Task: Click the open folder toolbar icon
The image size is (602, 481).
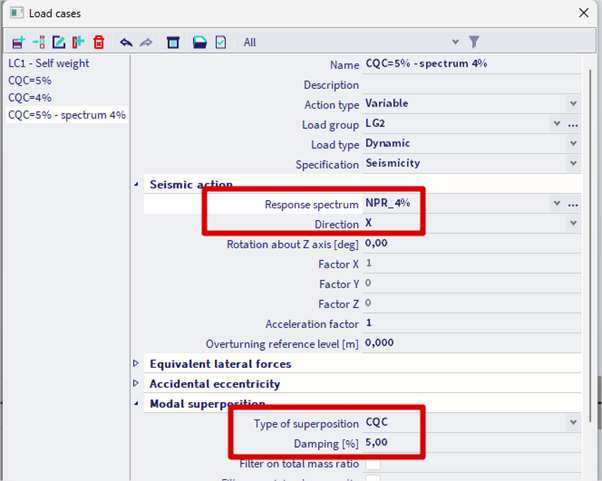Action: [x=200, y=42]
